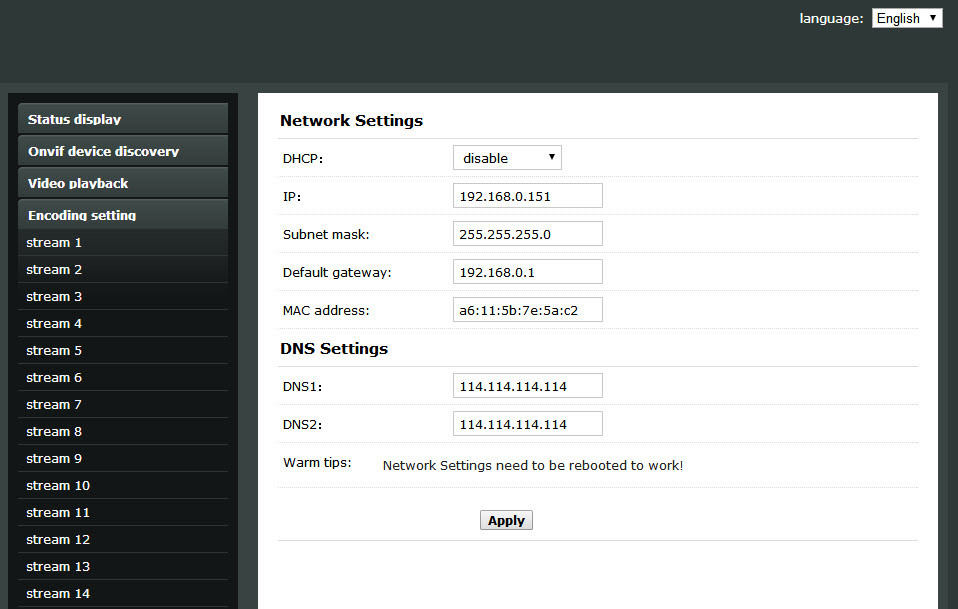Screen dimensions: 958x609
Task: Collapse the Encoding setting menu
Action: pos(123,214)
